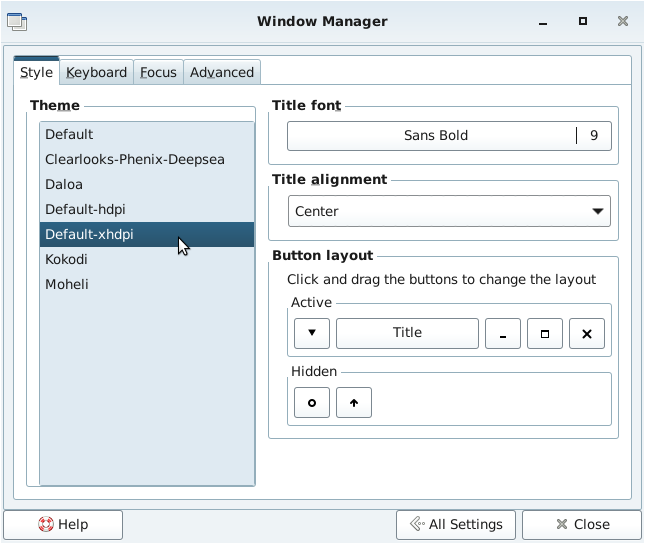Click the menu arrow button in Active layout

pyautogui.click(x=312, y=333)
